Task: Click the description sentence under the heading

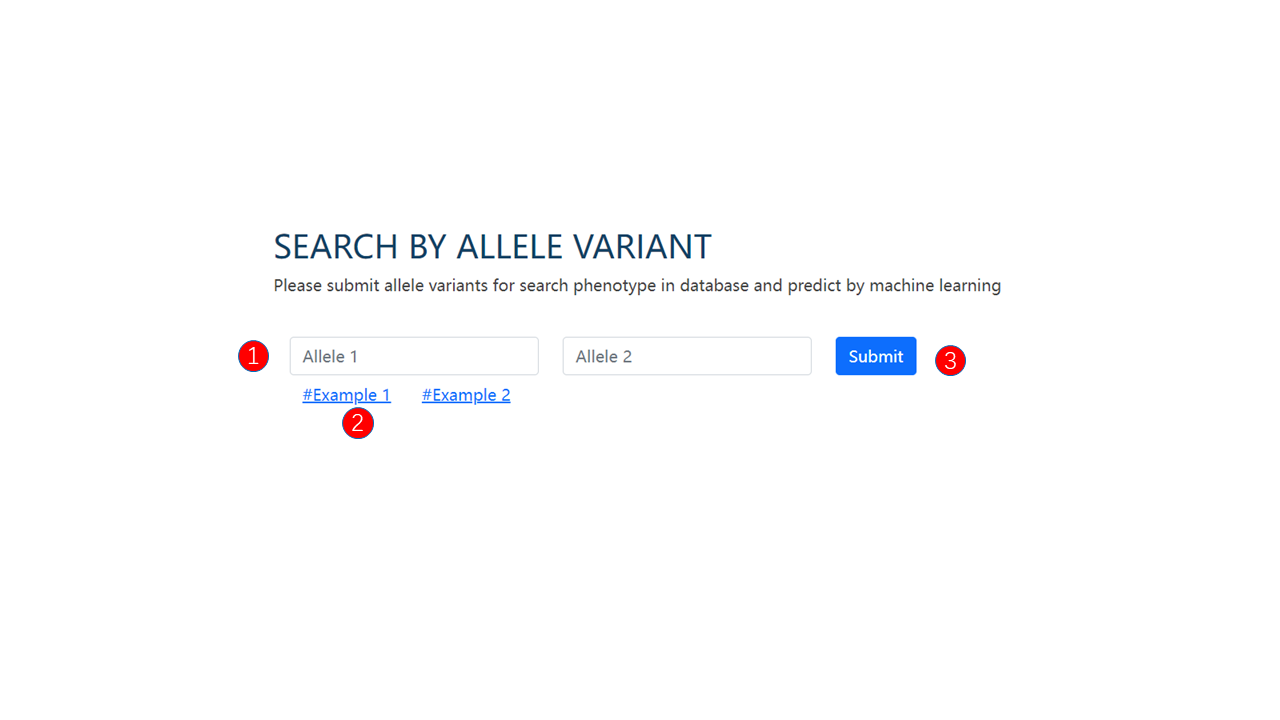Action: coord(637,286)
